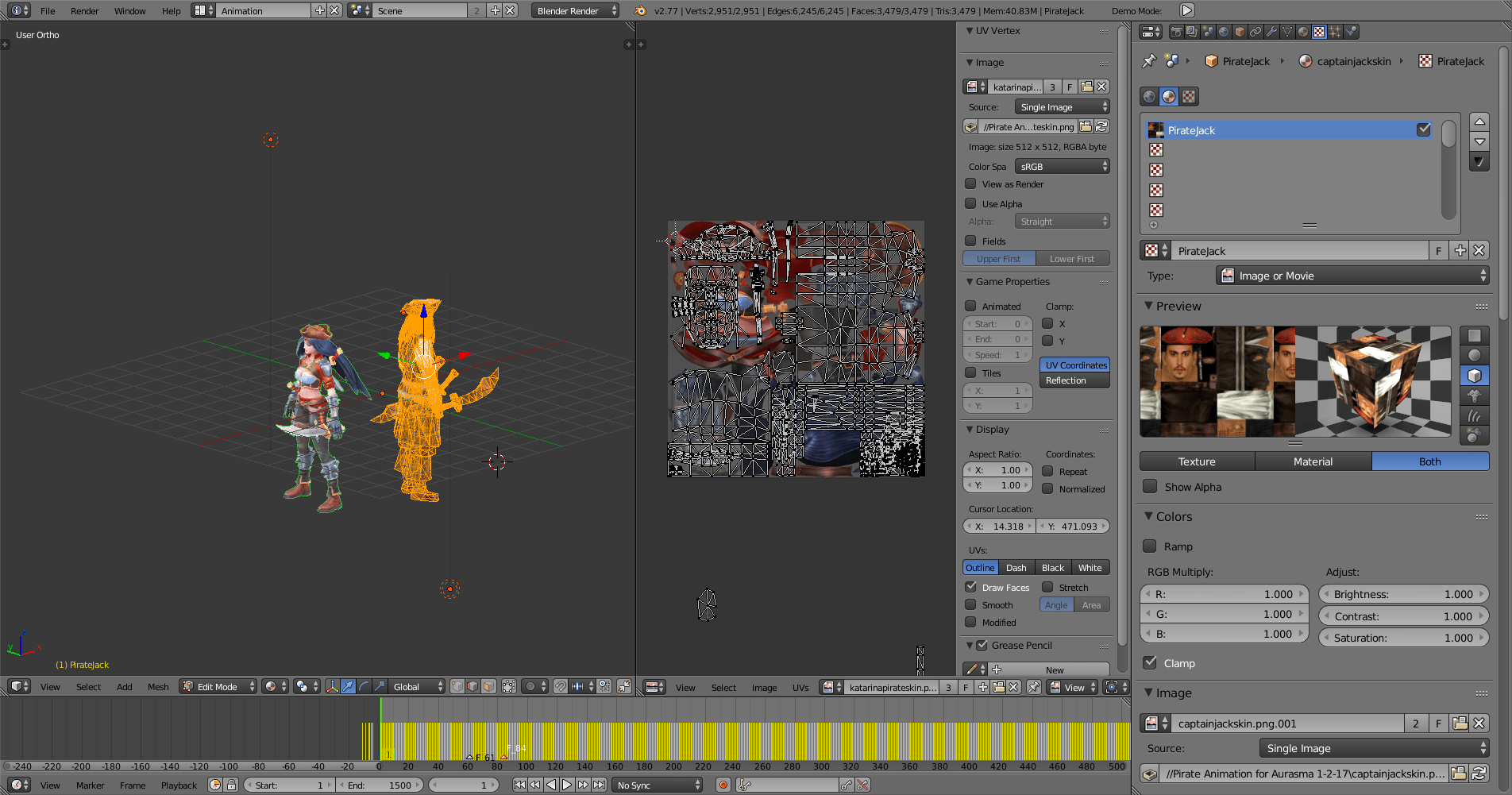Select the Render properties tab camera icon
1512x795 pixels.
coord(1177,32)
